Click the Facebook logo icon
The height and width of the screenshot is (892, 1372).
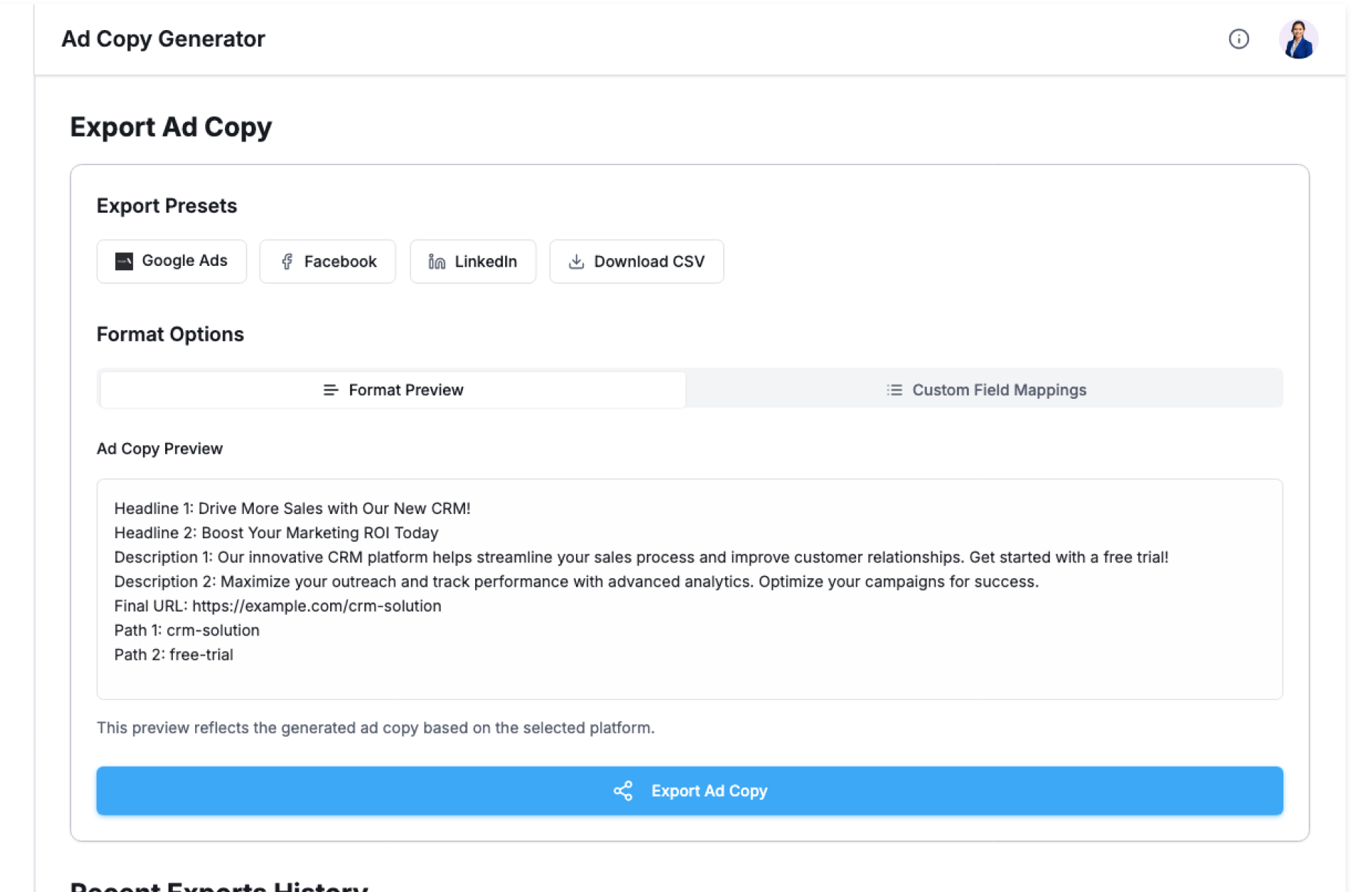coord(287,262)
